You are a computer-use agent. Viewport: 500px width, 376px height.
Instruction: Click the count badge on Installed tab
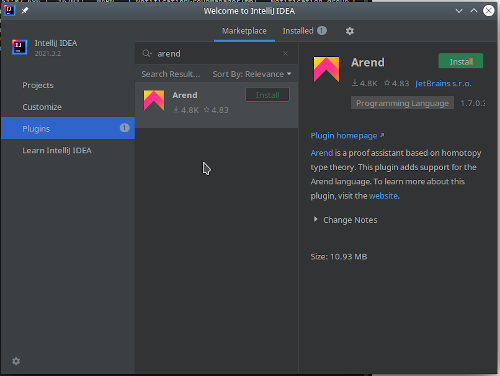coord(322,31)
